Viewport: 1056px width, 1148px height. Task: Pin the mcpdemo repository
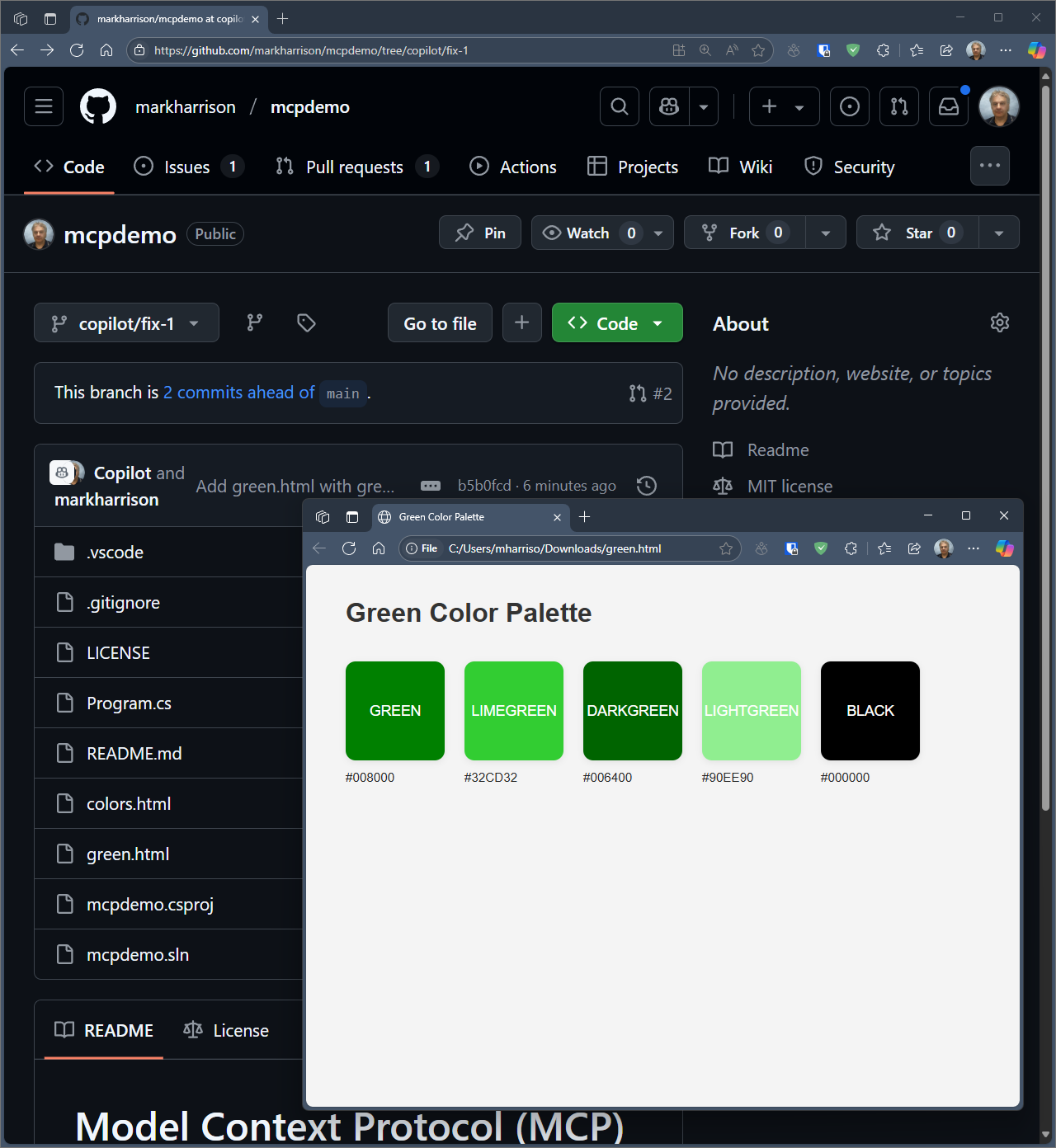[x=480, y=233]
